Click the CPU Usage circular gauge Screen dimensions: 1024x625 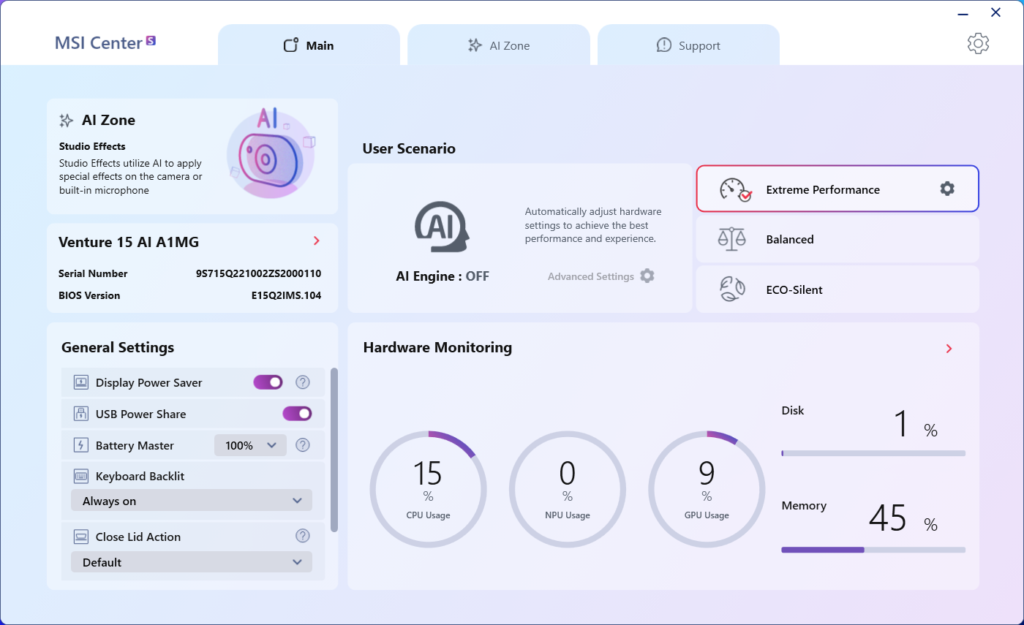pyautogui.click(x=428, y=489)
